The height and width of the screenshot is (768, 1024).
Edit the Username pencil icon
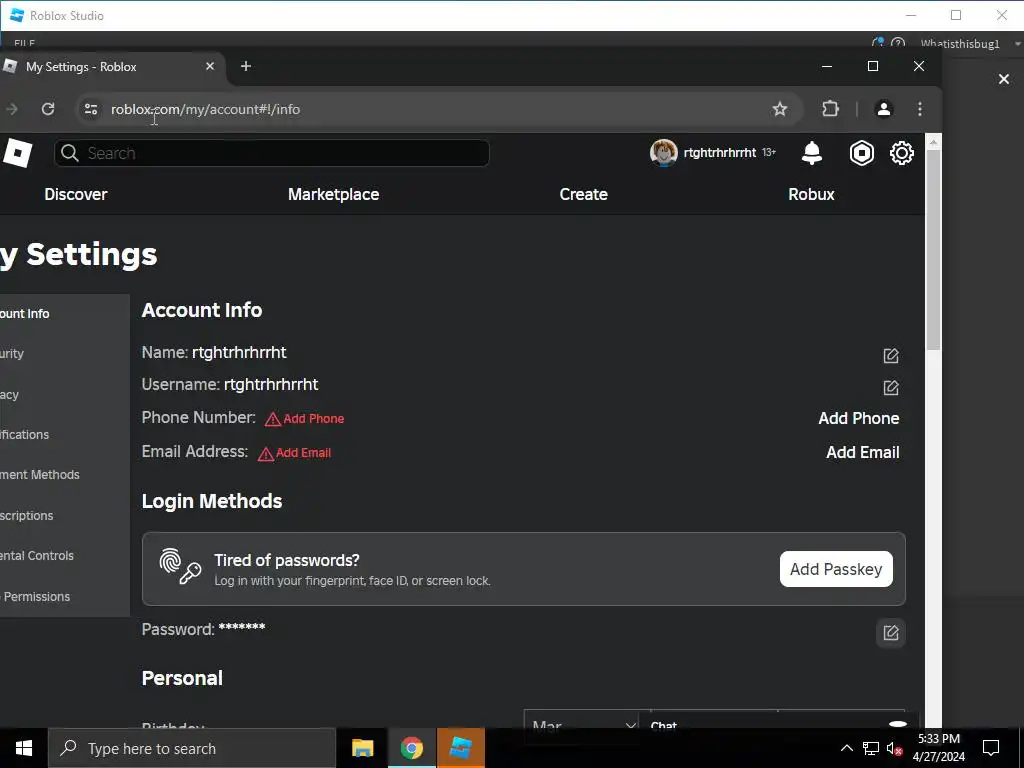click(x=891, y=388)
